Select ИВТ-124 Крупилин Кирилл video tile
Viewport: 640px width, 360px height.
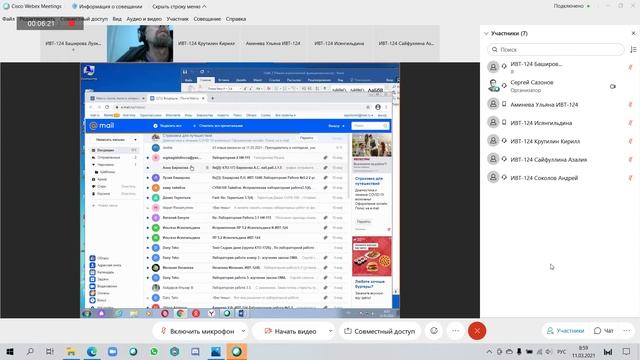click(x=206, y=43)
